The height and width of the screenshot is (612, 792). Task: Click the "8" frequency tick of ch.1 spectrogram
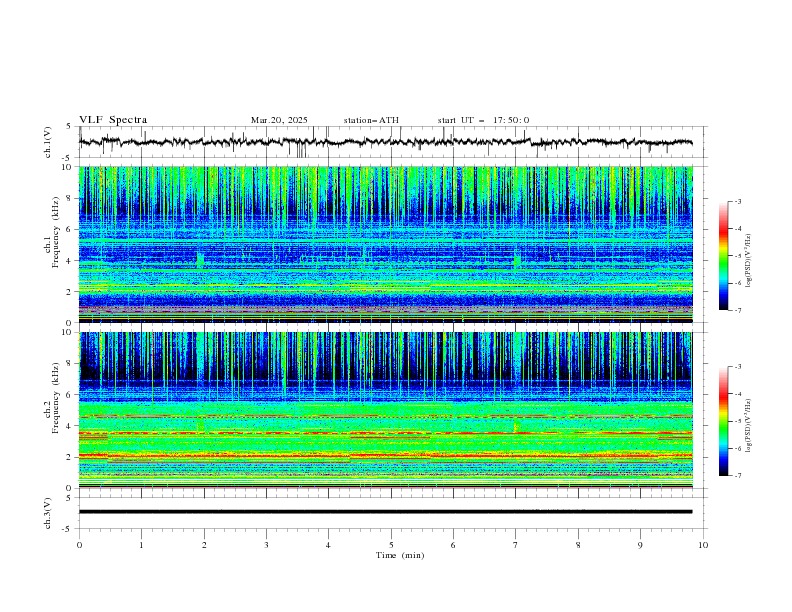(x=70, y=198)
